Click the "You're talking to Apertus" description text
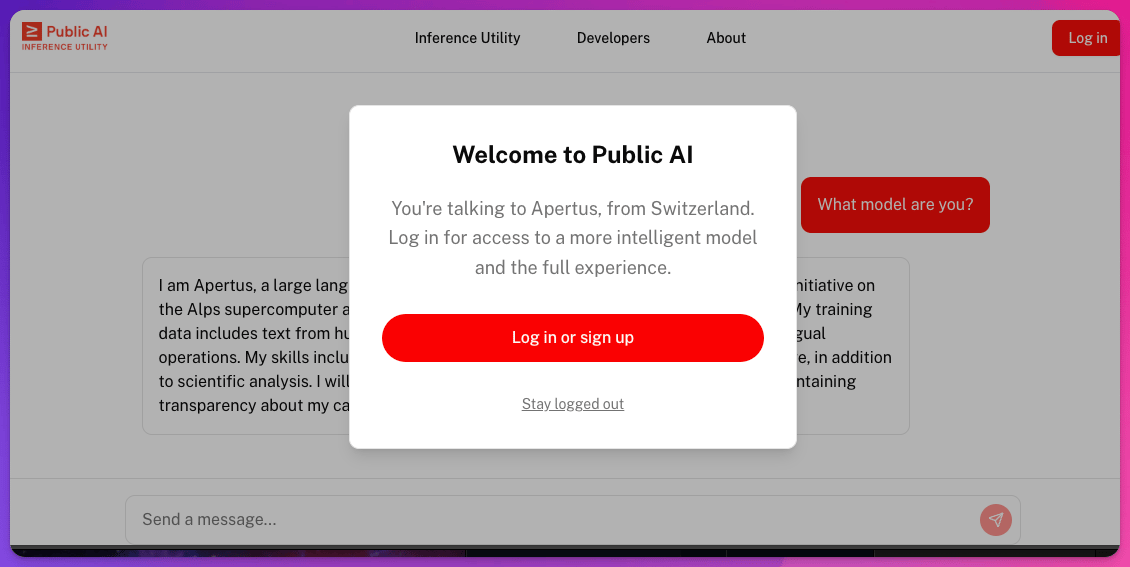 click(x=573, y=238)
